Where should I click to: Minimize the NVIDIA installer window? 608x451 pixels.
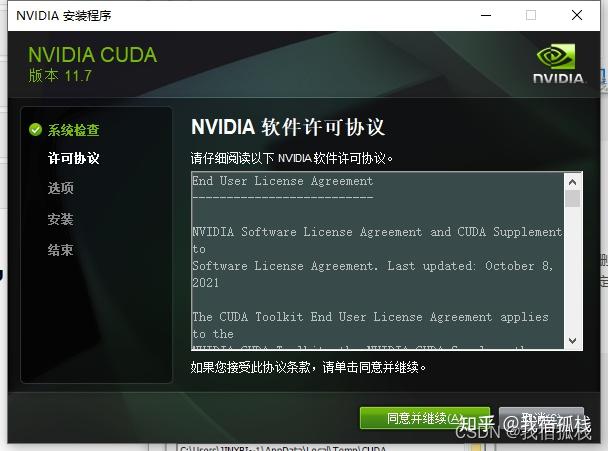click(x=486, y=15)
